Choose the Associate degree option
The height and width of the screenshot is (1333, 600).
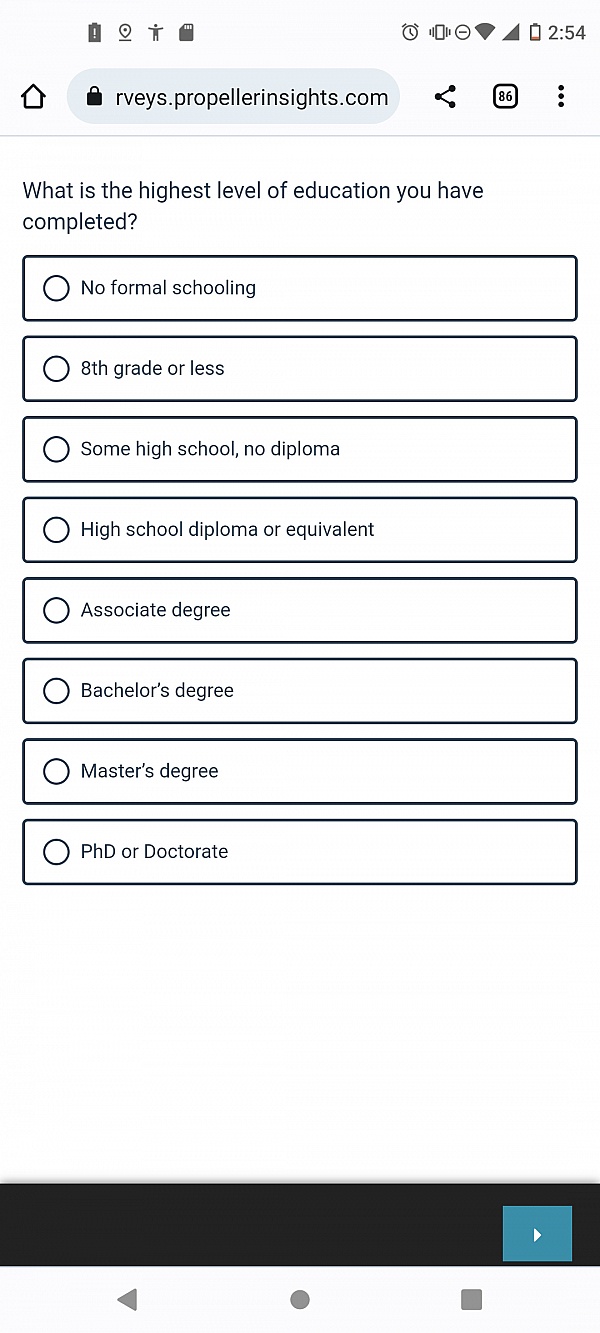(x=300, y=610)
